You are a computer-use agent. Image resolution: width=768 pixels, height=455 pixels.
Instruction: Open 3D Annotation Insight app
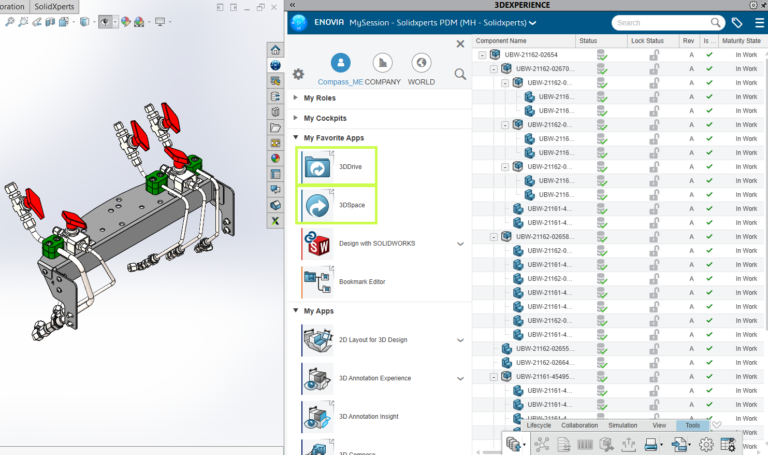click(x=351, y=416)
